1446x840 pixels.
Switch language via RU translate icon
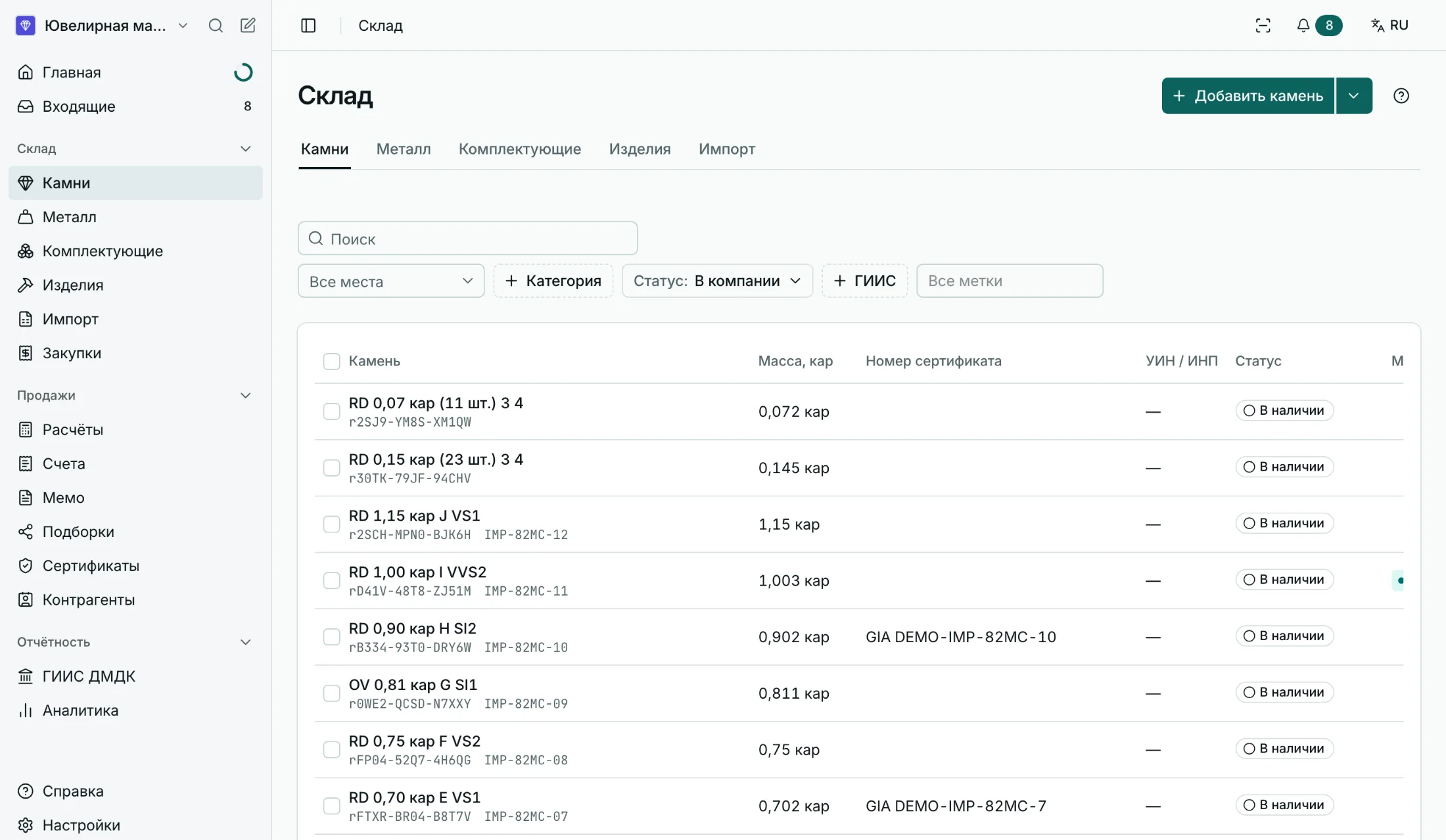[x=1389, y=26]
